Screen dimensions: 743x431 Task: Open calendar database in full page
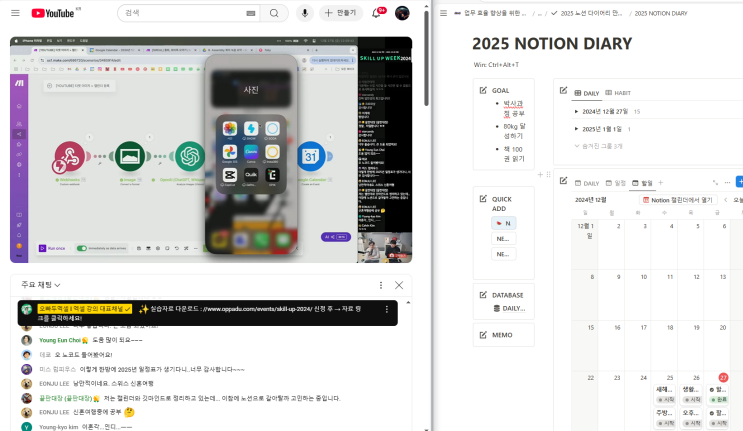click(x=715, y=182)
